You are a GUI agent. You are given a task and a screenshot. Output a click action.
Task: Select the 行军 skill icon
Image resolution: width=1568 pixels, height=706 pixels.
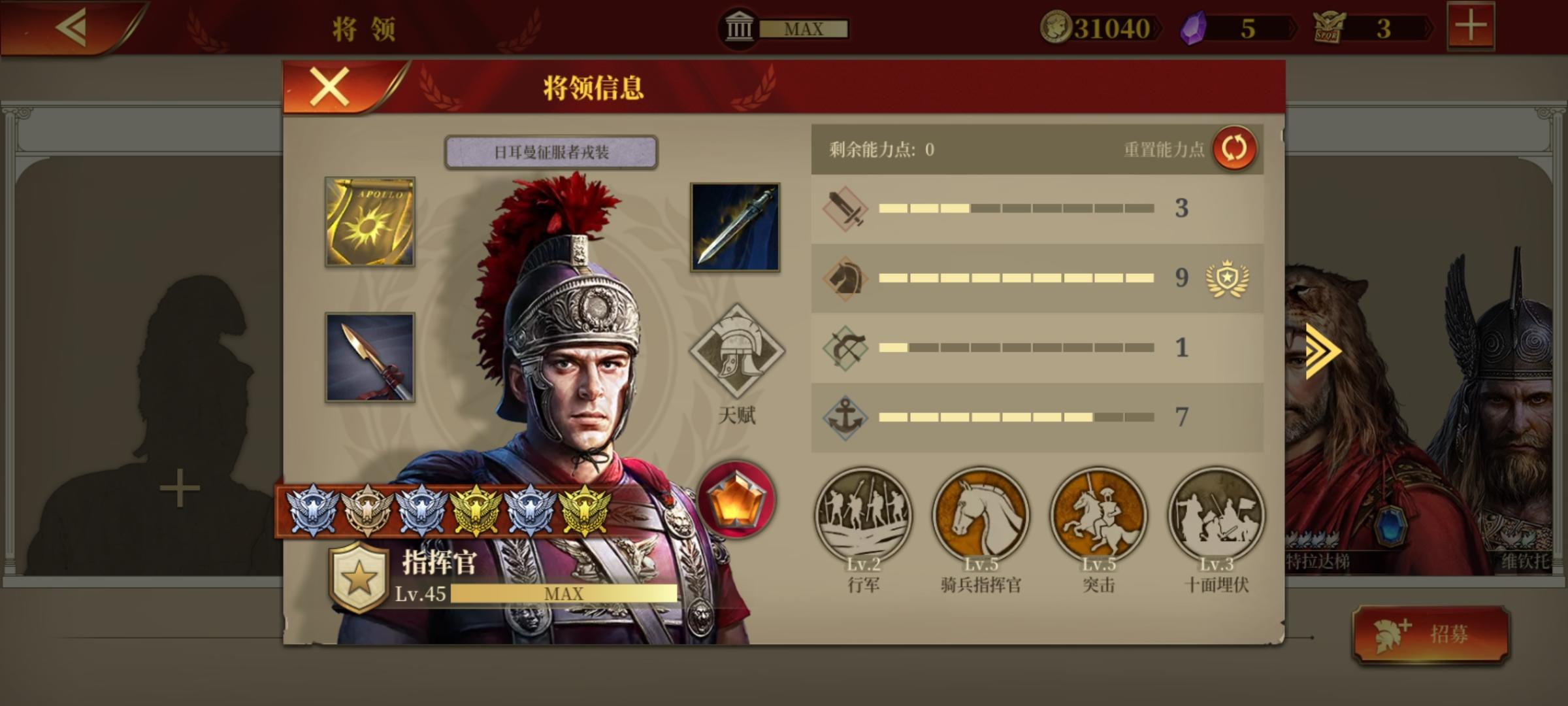tap(863, 515)
